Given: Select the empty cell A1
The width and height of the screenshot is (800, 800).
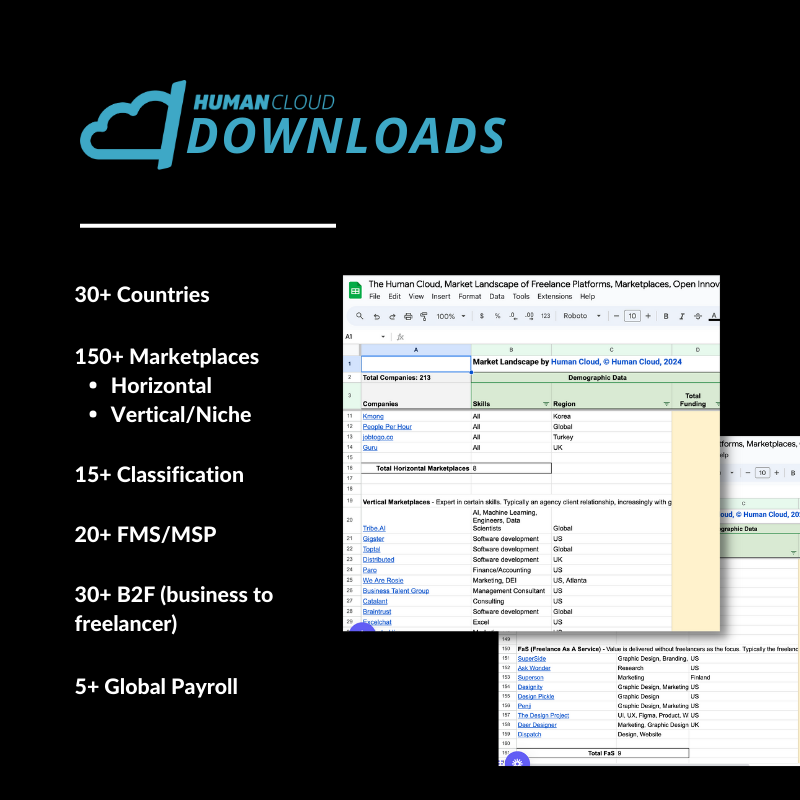Looking at the screenshot, I should coord(416,364).
